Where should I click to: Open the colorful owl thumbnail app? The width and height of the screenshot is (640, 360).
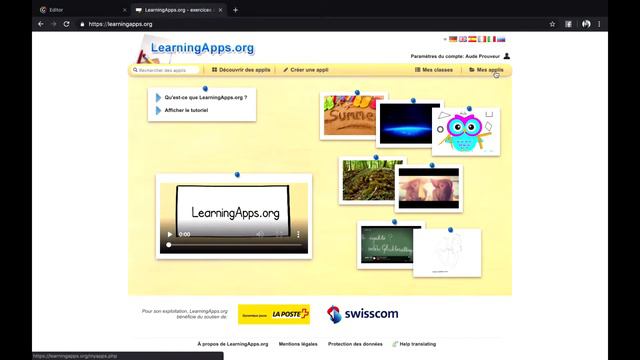466,131
